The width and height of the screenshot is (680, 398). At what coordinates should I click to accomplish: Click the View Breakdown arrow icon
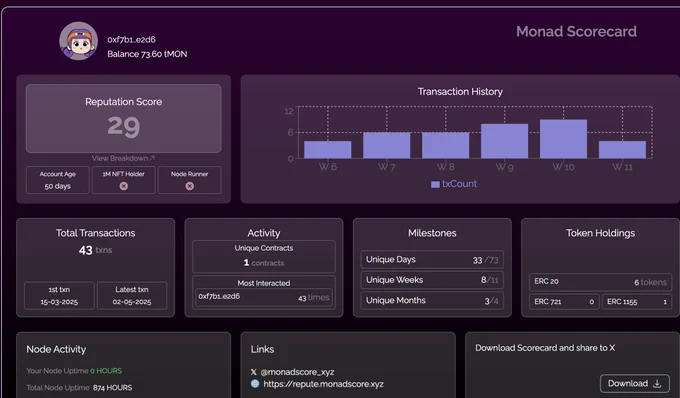point(152,158)
